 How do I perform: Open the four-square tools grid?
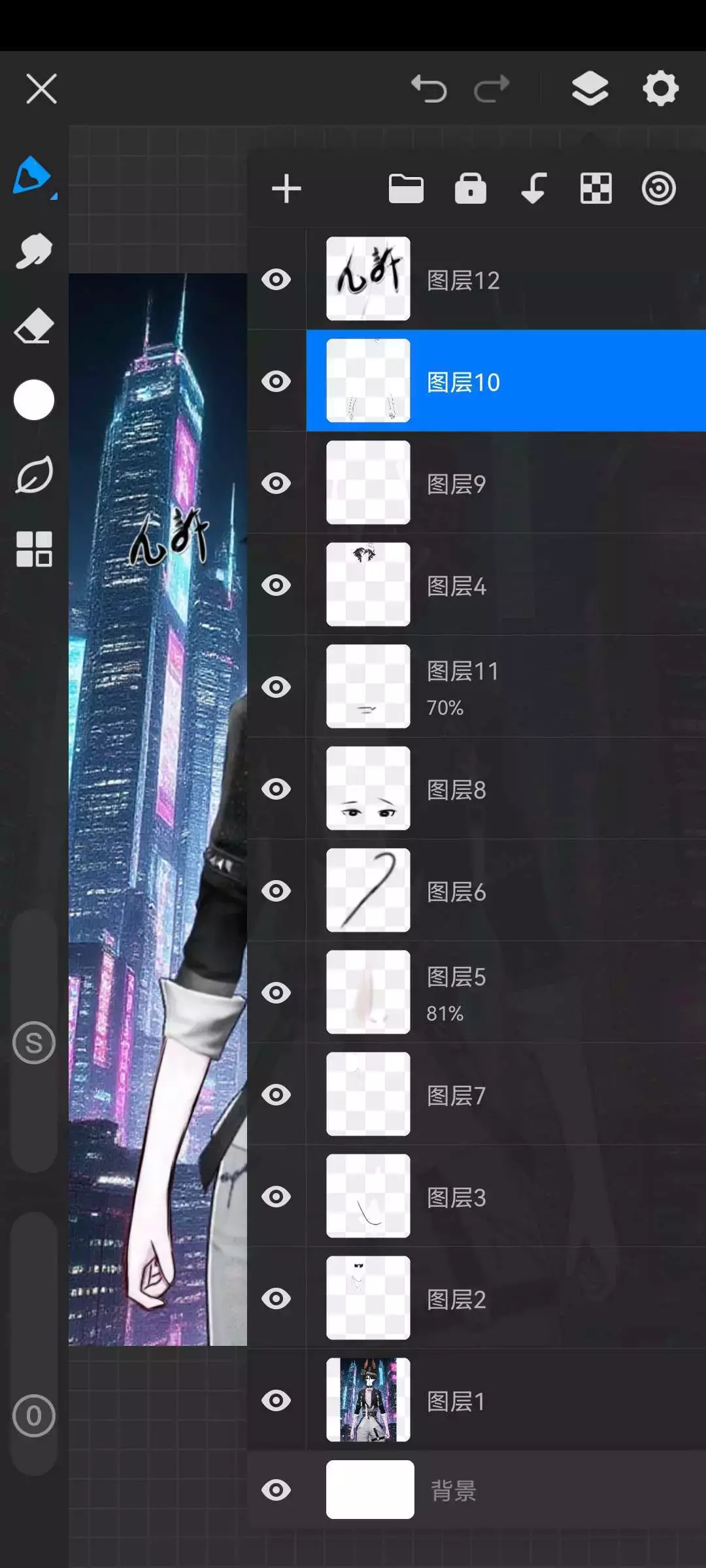(x=34, y=549)
